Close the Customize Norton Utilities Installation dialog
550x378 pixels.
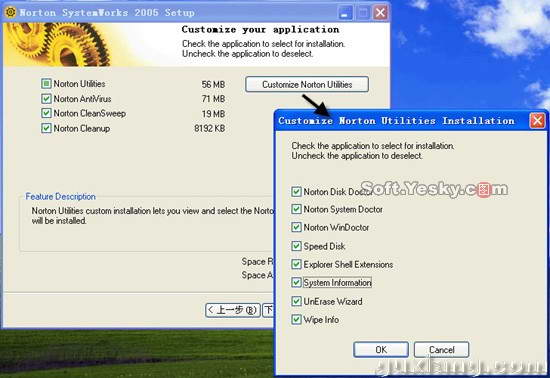(x=537, y=121)
